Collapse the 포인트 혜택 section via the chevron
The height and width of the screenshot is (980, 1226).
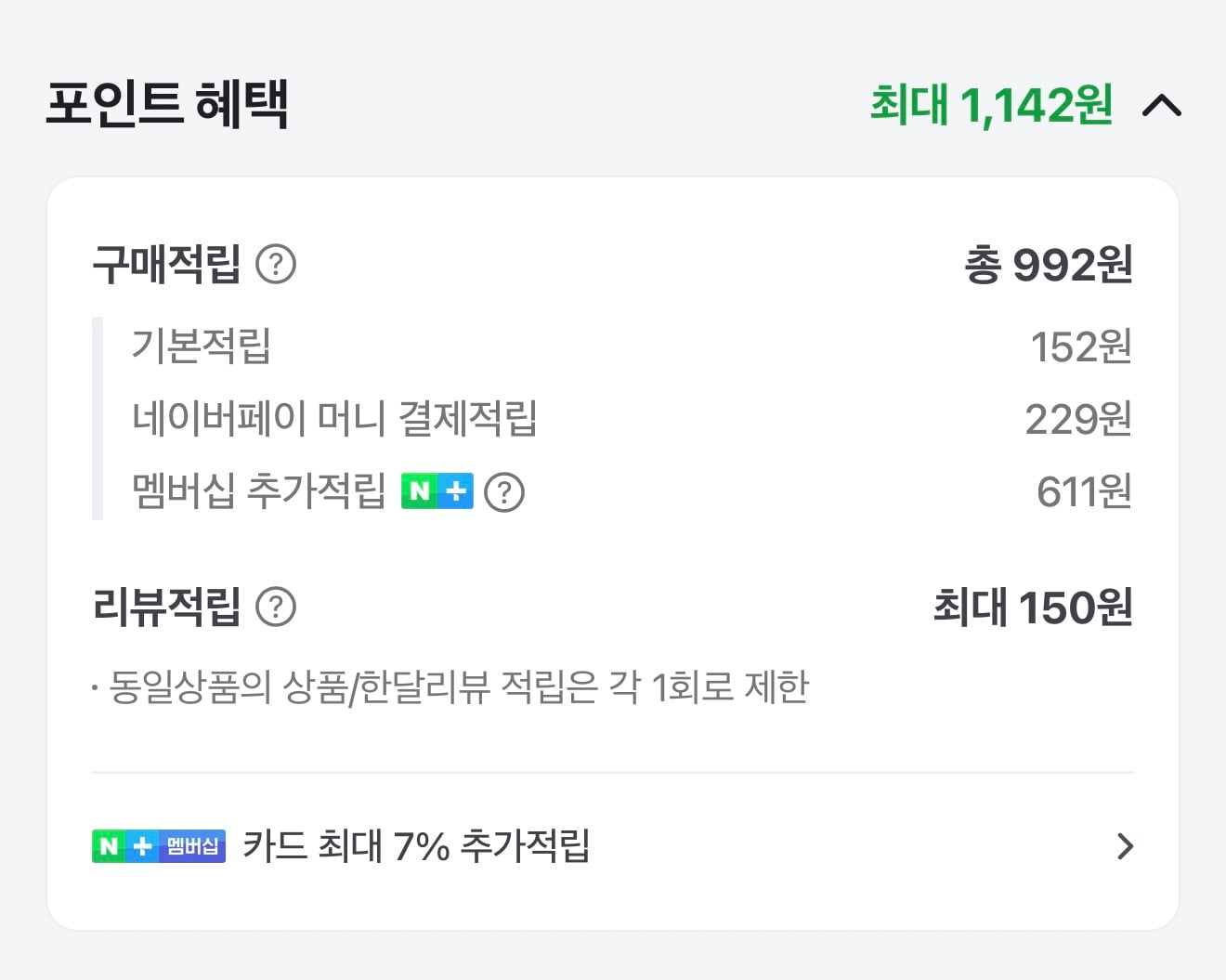coord(1160,105)
